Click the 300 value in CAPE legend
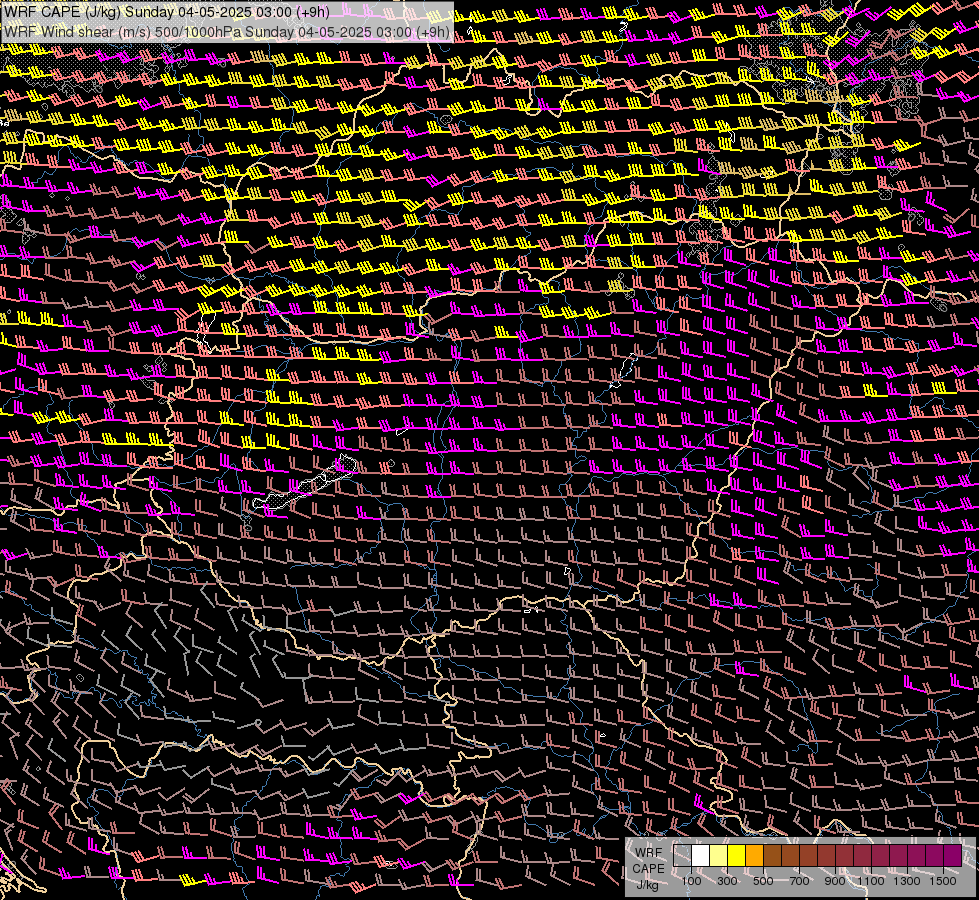Screen dimensions: 979x900 pos(727,881)
